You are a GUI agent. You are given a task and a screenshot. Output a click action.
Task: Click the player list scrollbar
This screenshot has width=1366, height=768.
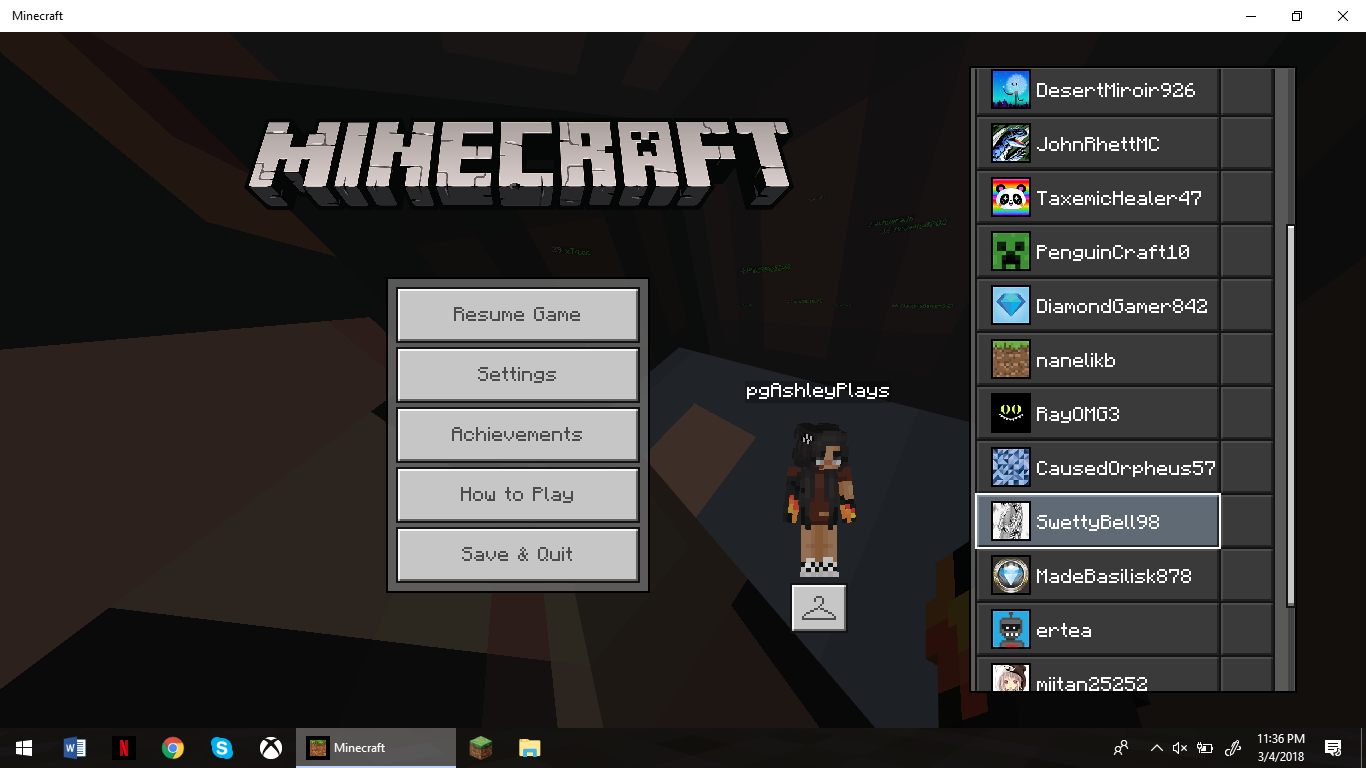(x=1290, y=415)
